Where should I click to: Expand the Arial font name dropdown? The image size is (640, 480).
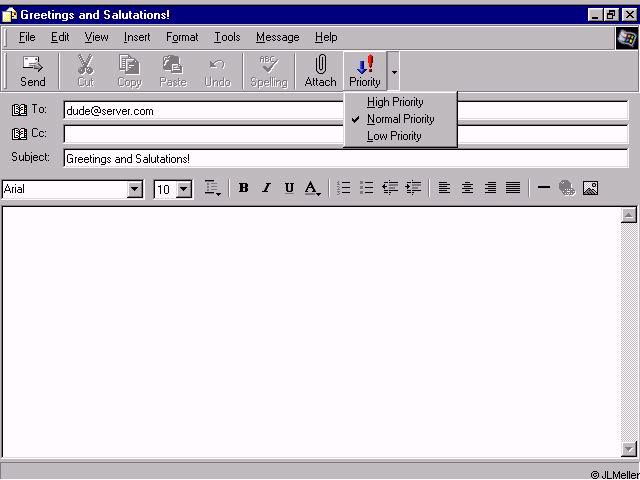point(135,189)
